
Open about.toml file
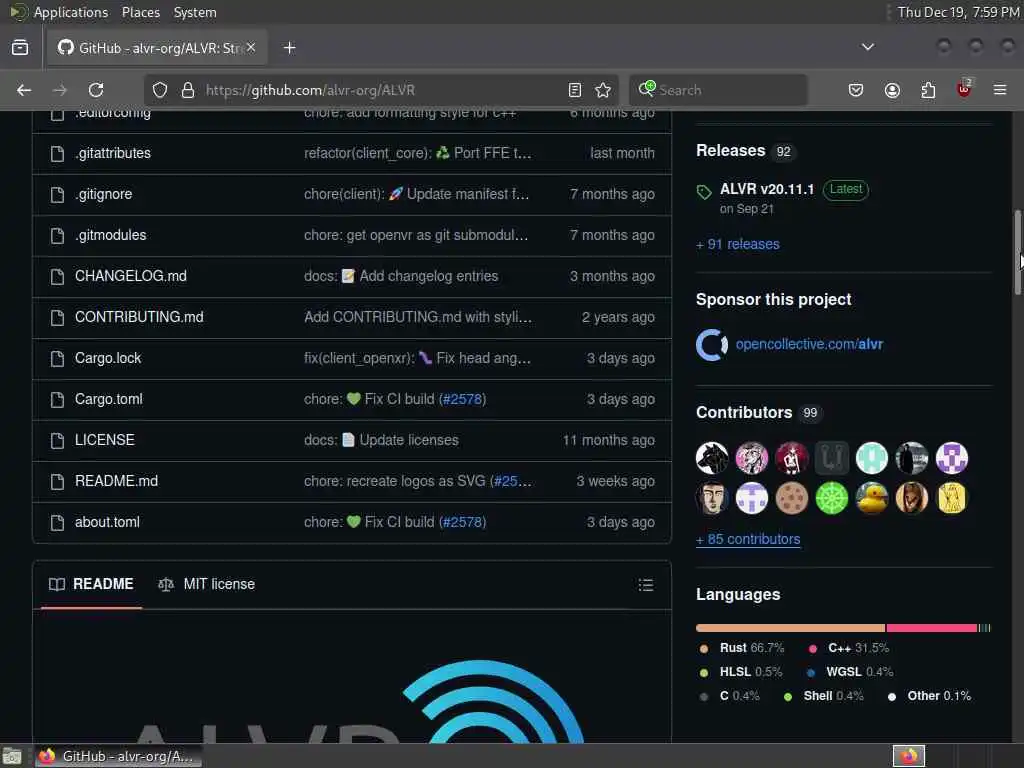107,522
